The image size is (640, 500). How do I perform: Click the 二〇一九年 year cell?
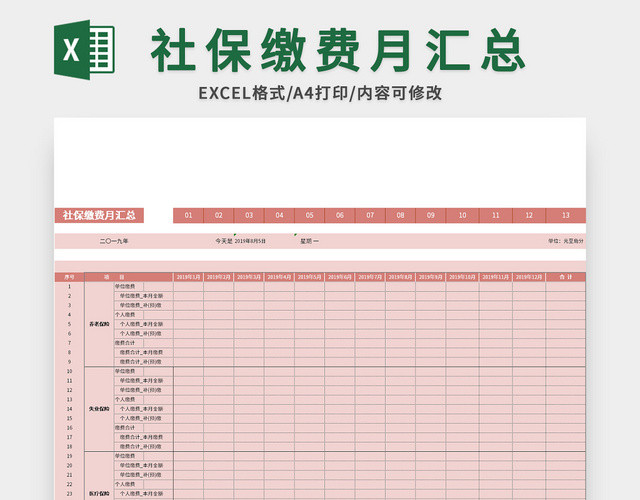114,241
